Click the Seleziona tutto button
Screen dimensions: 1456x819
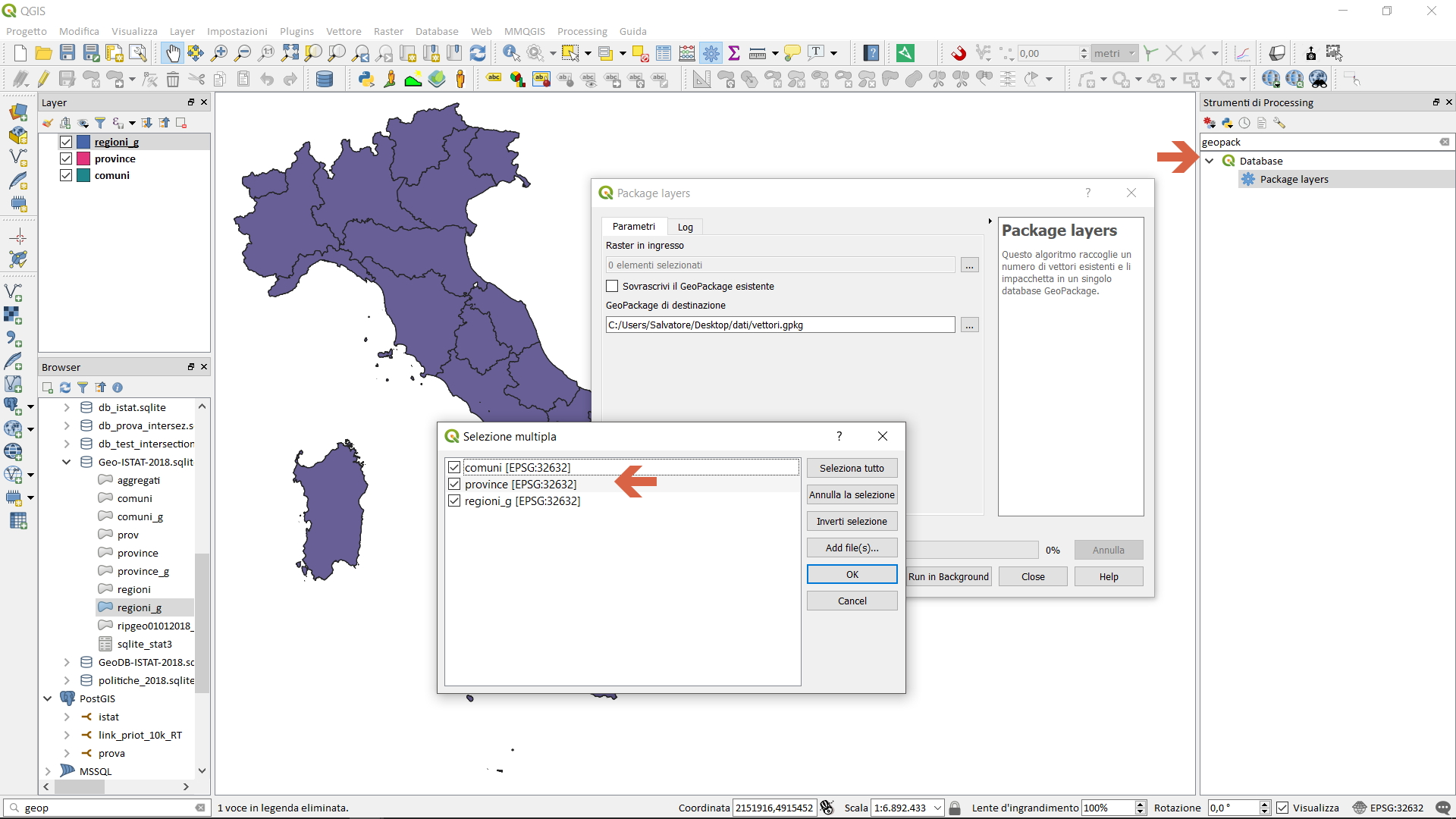852,468
